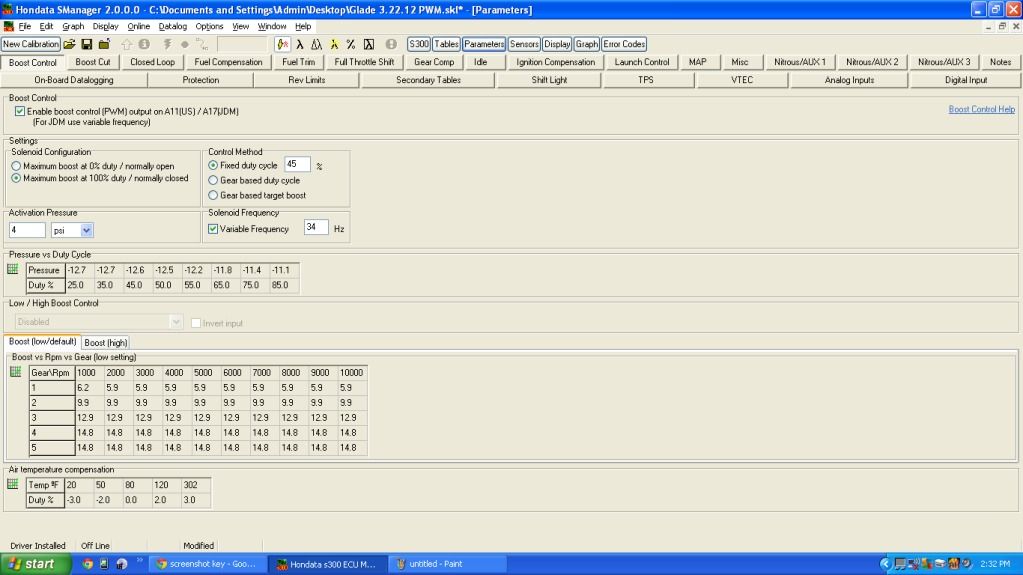Switch to the Boost (high) tab
1023x575 pixels.
106,342
